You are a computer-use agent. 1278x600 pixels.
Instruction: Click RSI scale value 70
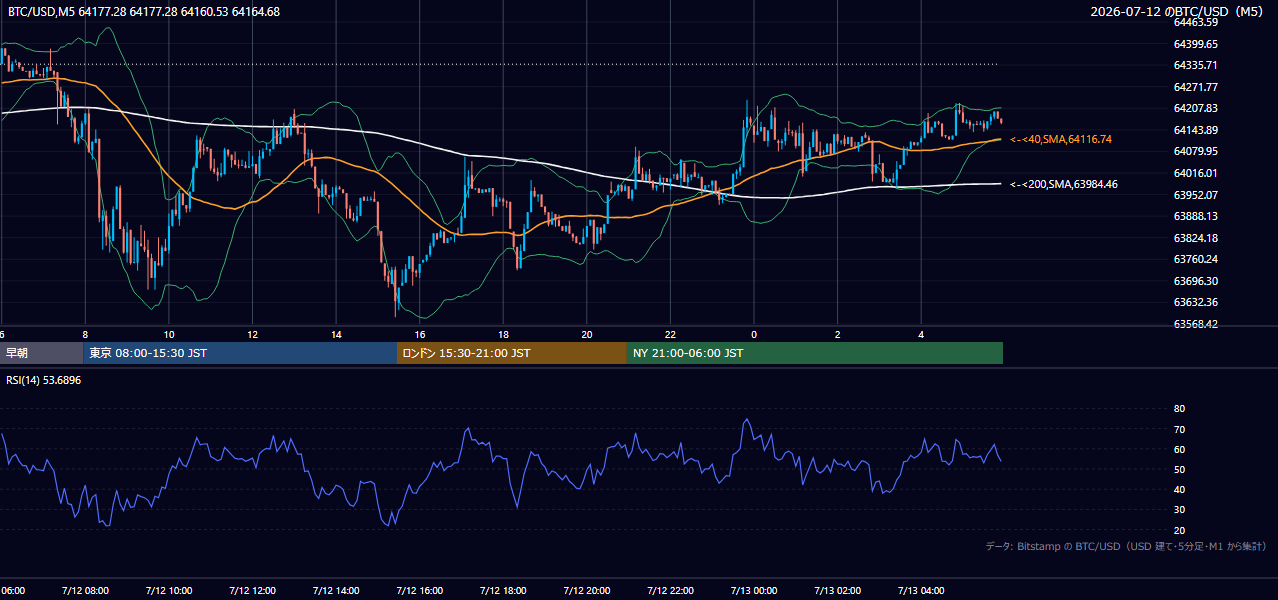[1179, 429]
